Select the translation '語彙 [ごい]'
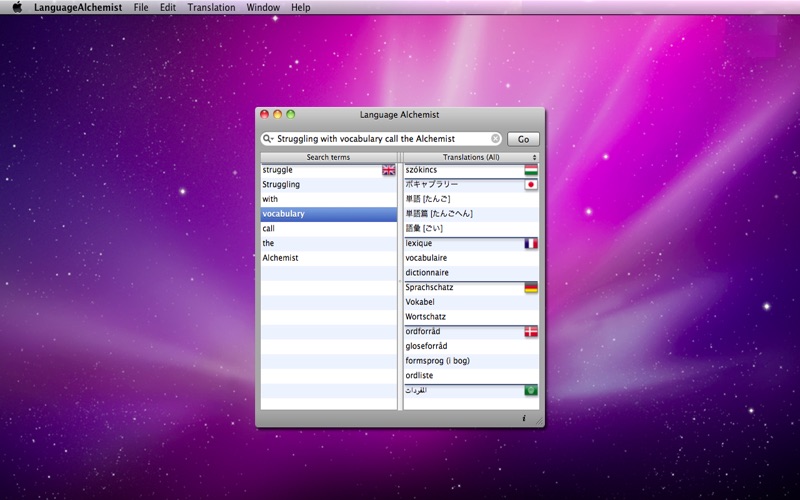800x500 pixels. [471, 229]
